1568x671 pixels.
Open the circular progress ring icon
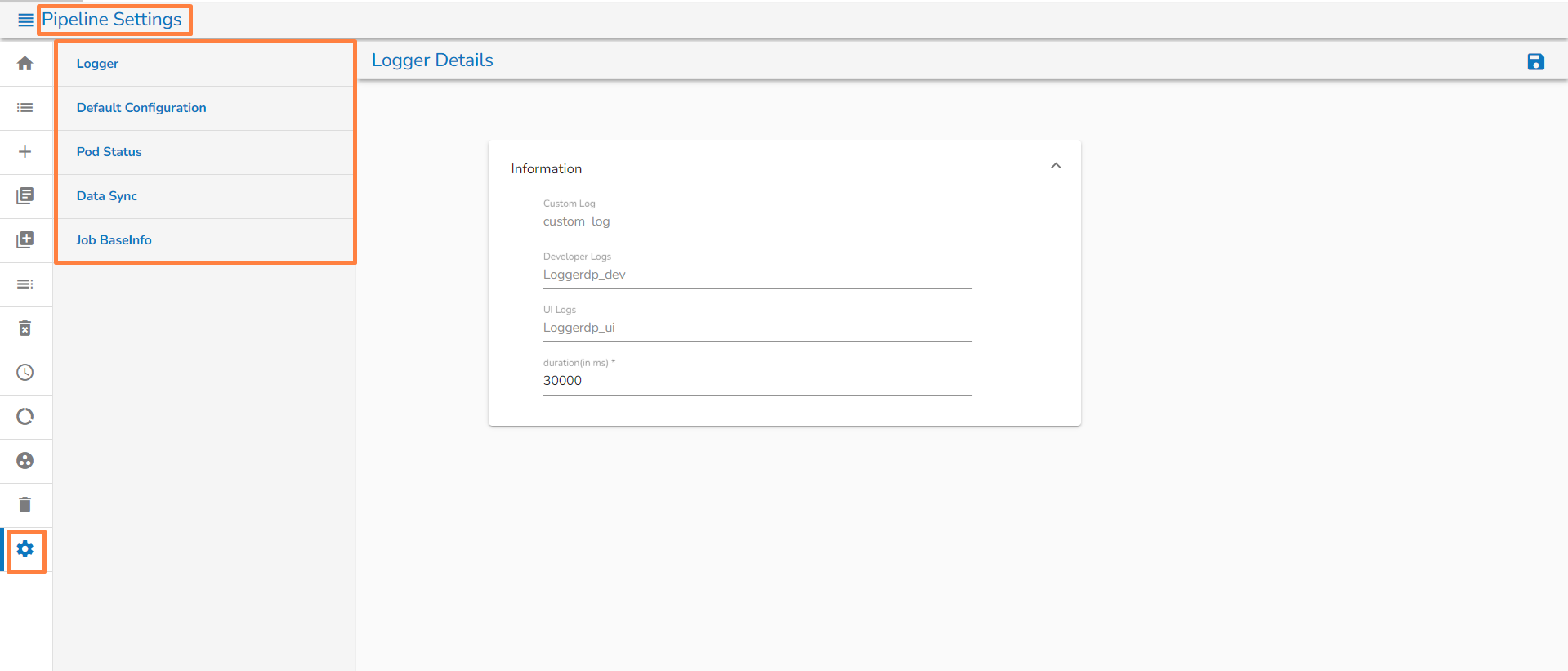(25, 417)
